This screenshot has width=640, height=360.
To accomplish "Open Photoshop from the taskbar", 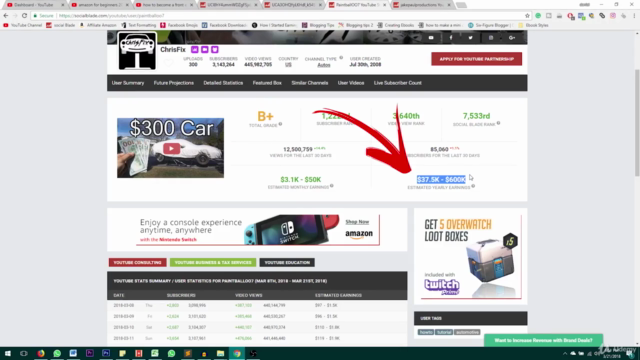I will point(106,353).
